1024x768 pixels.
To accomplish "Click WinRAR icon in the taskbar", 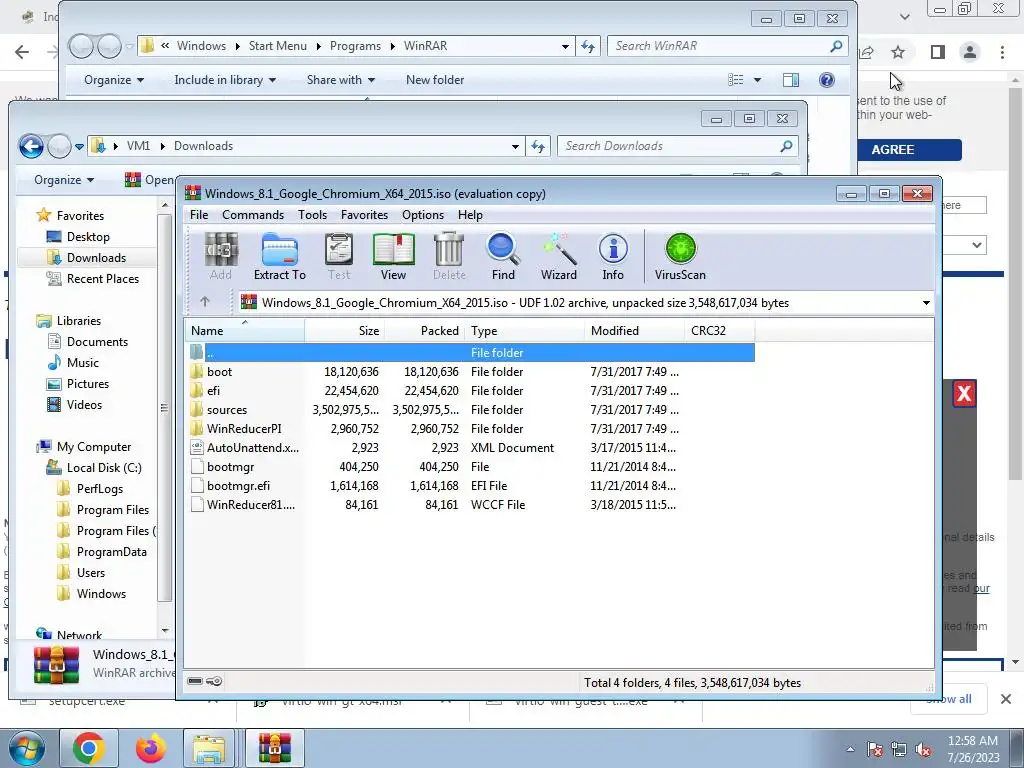I will (x=274, y=748).
